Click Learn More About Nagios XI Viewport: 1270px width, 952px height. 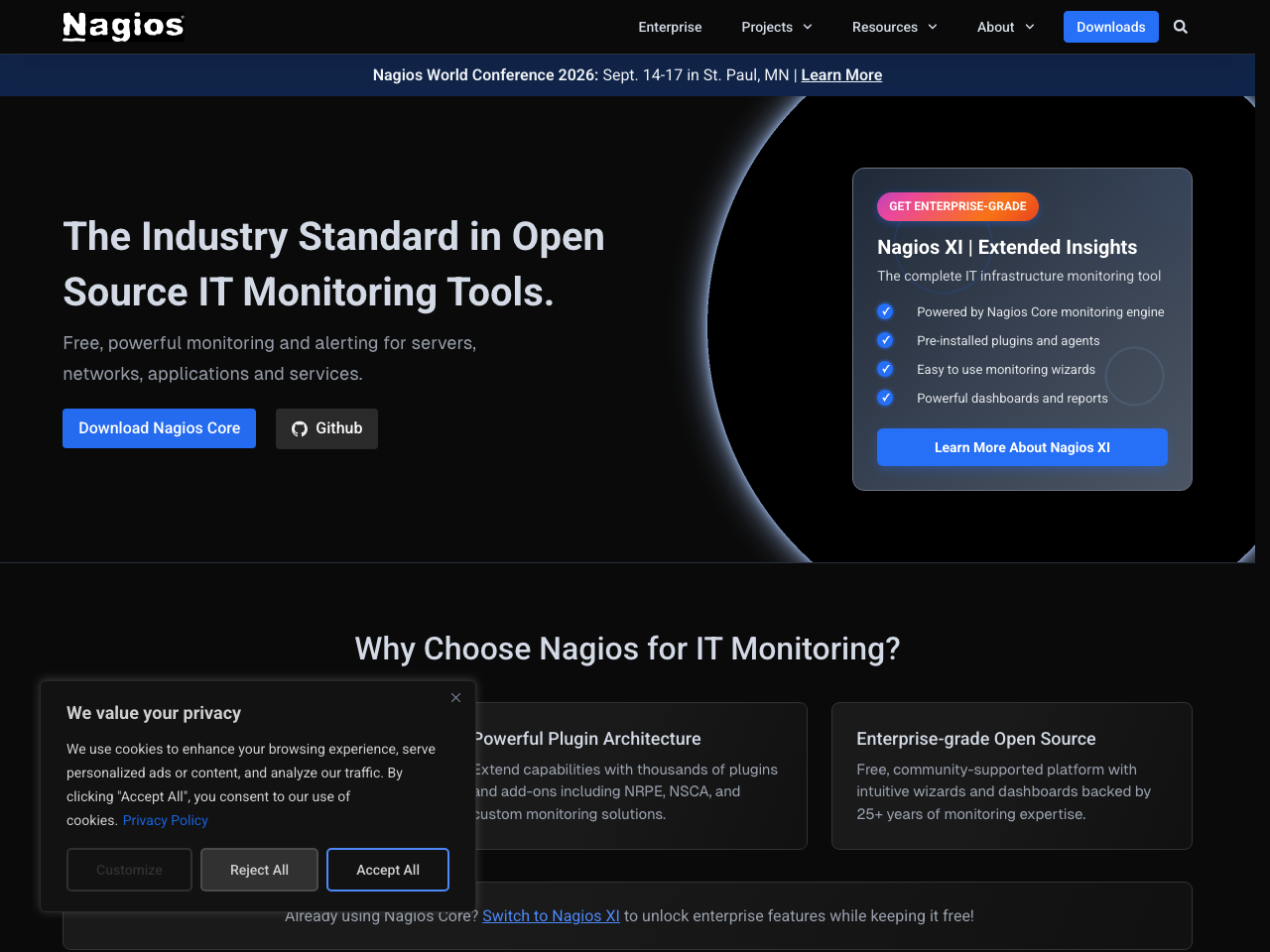pos(1022,447)
